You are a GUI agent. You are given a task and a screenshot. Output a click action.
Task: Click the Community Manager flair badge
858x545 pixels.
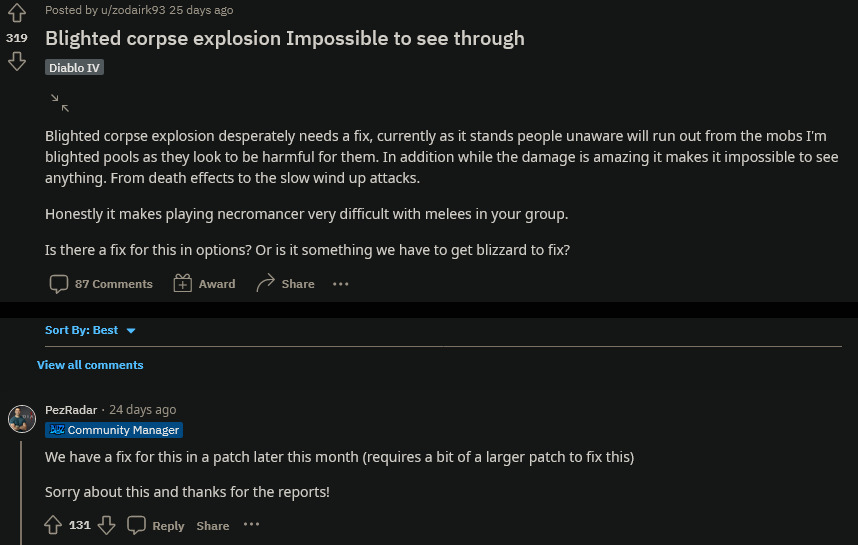(114, 430)
